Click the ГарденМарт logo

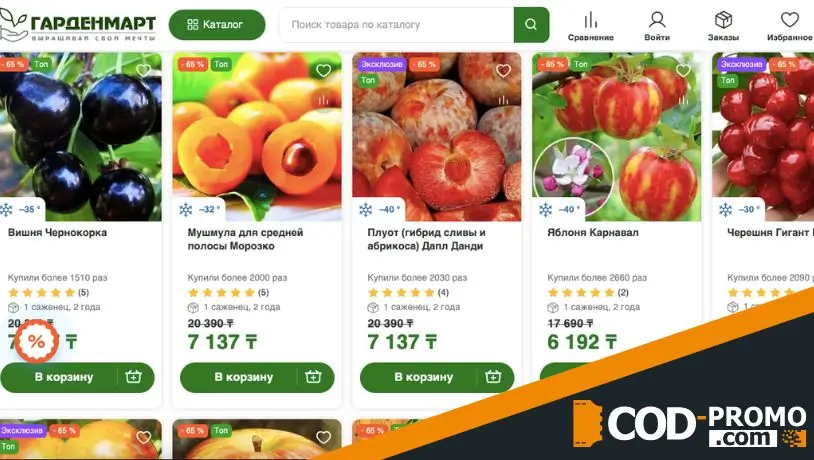[78, 24]
